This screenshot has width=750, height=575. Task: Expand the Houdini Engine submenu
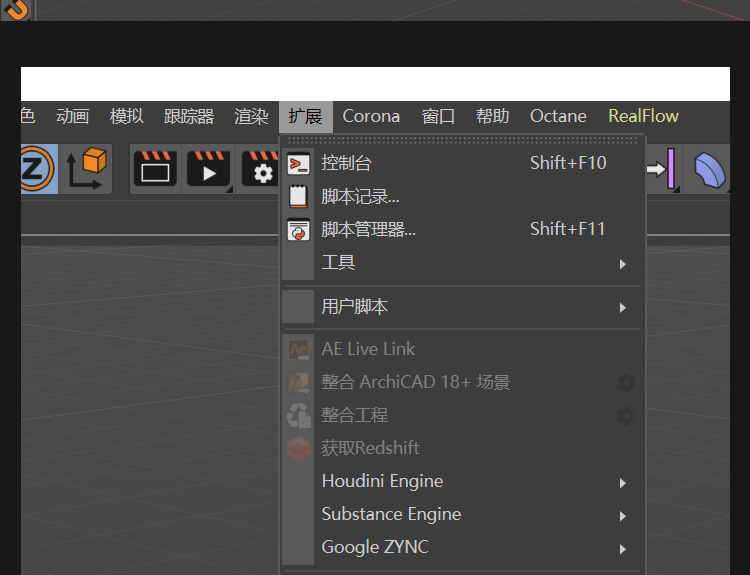click(463, 481)
